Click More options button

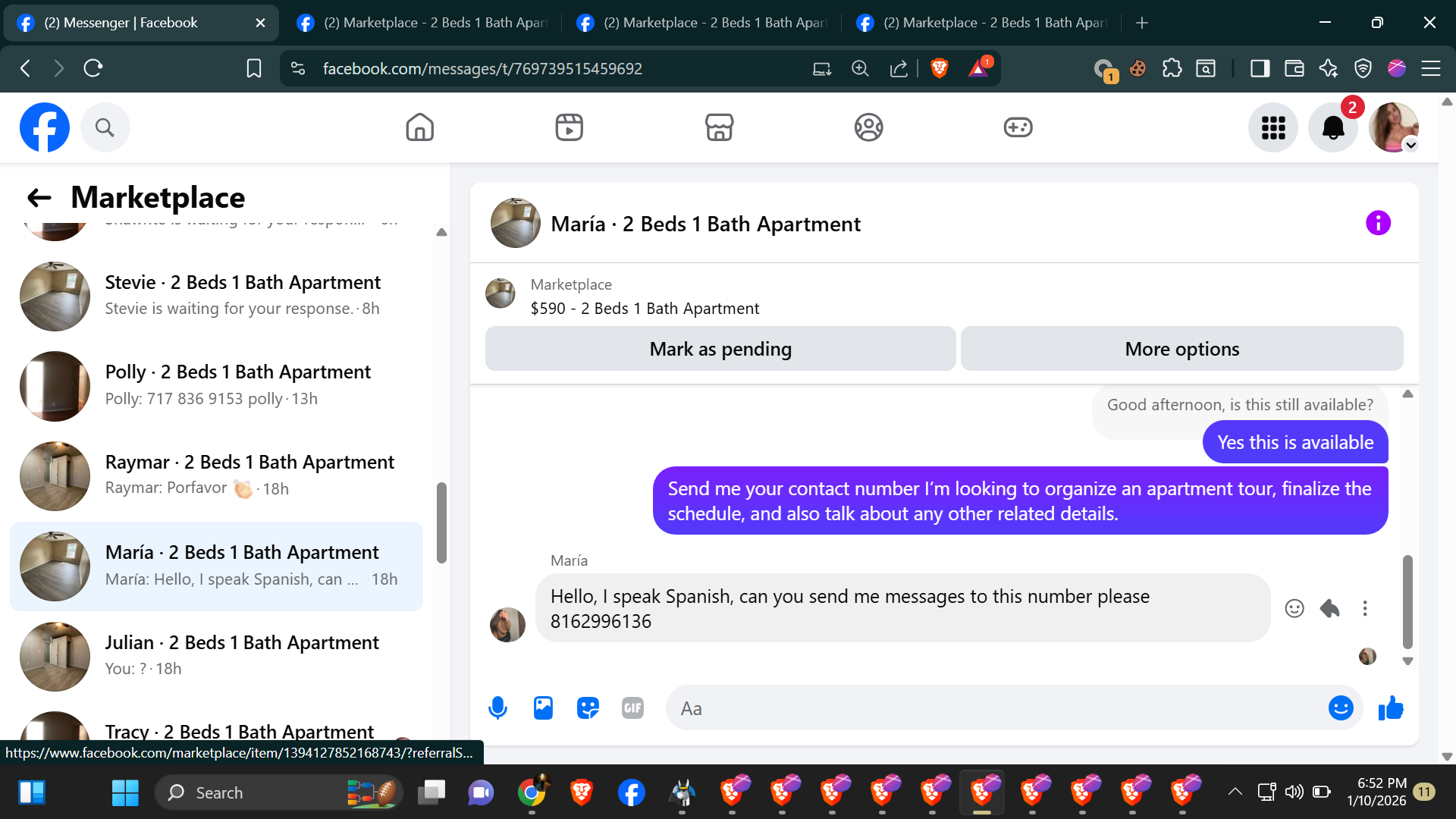click(1181, 349)
